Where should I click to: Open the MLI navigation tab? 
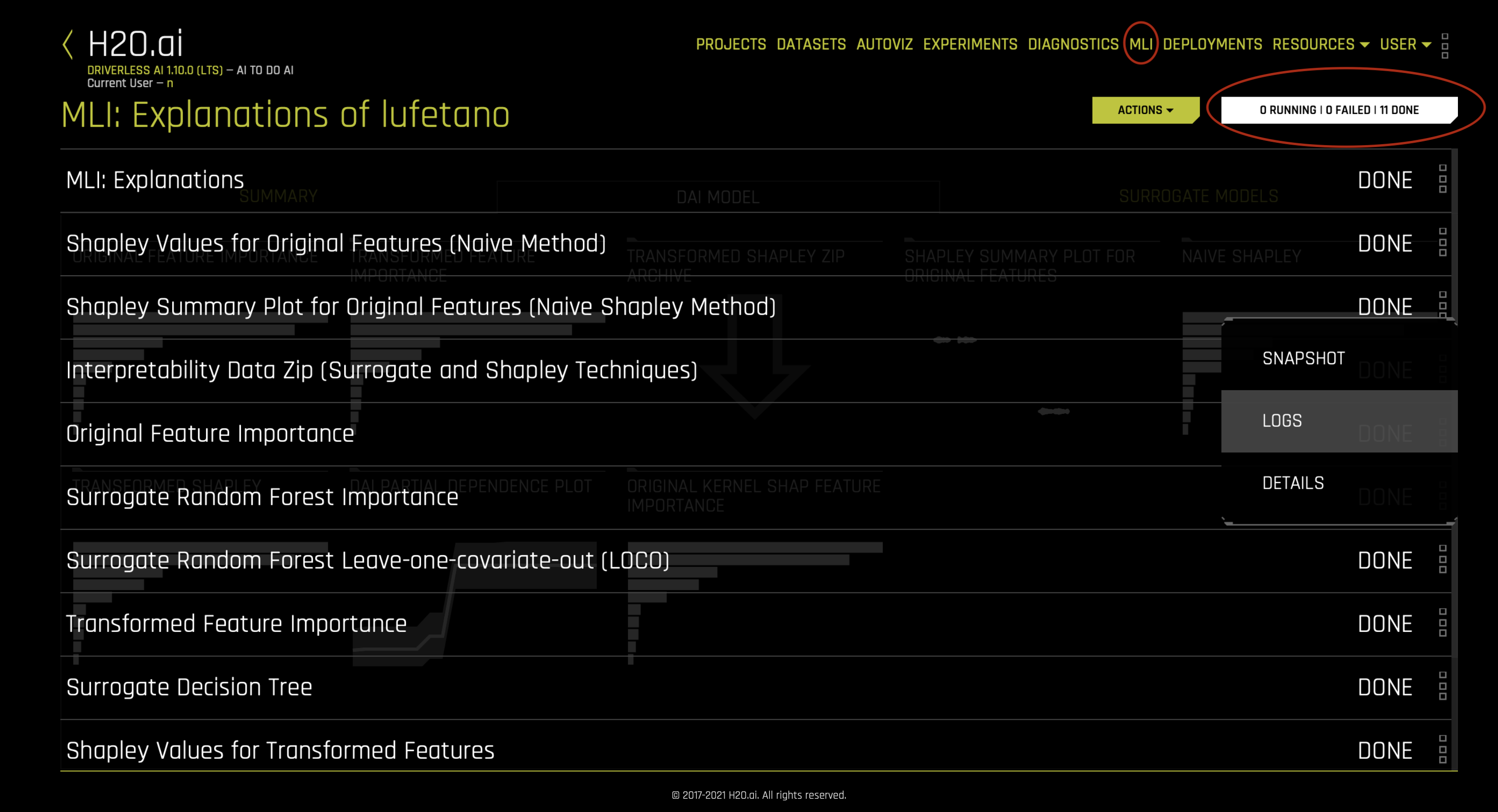click(x=1141, y=44)
